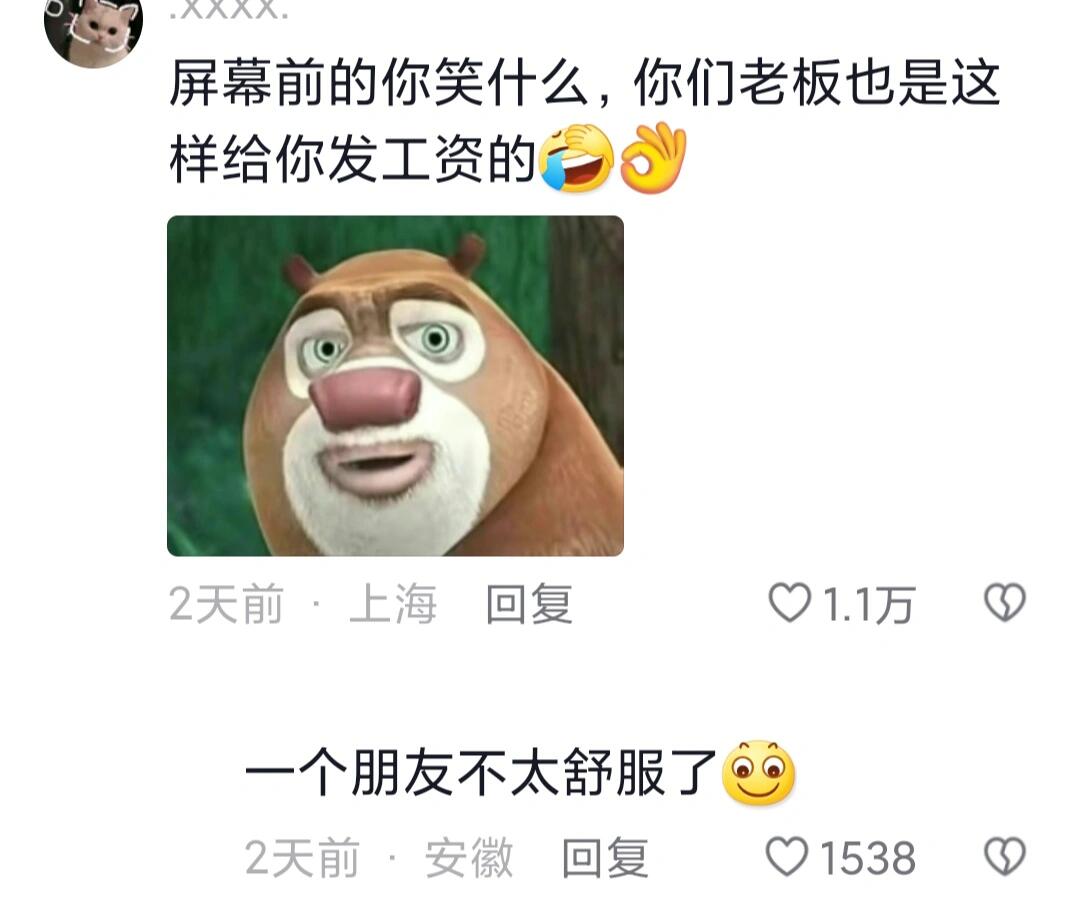
Task: Tap the laughing crying emoji
Action: pyautogui.click(x=577, y=158)
